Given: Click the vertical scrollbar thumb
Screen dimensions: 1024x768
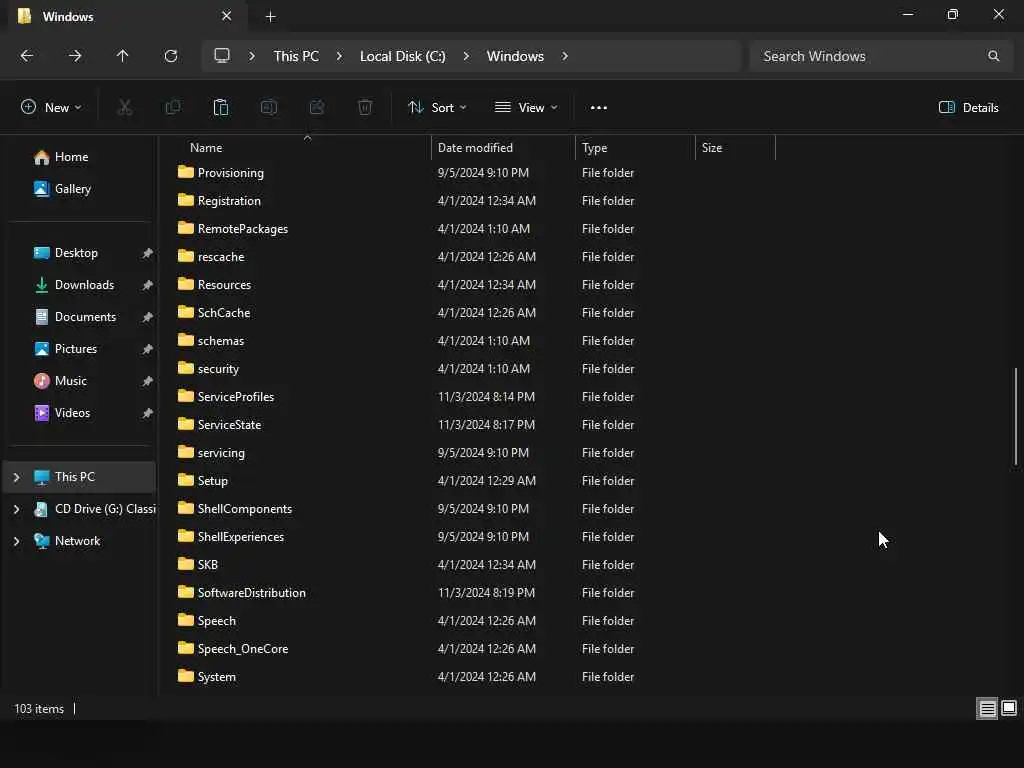Looking at the screenshot, I should point(1016,417).
